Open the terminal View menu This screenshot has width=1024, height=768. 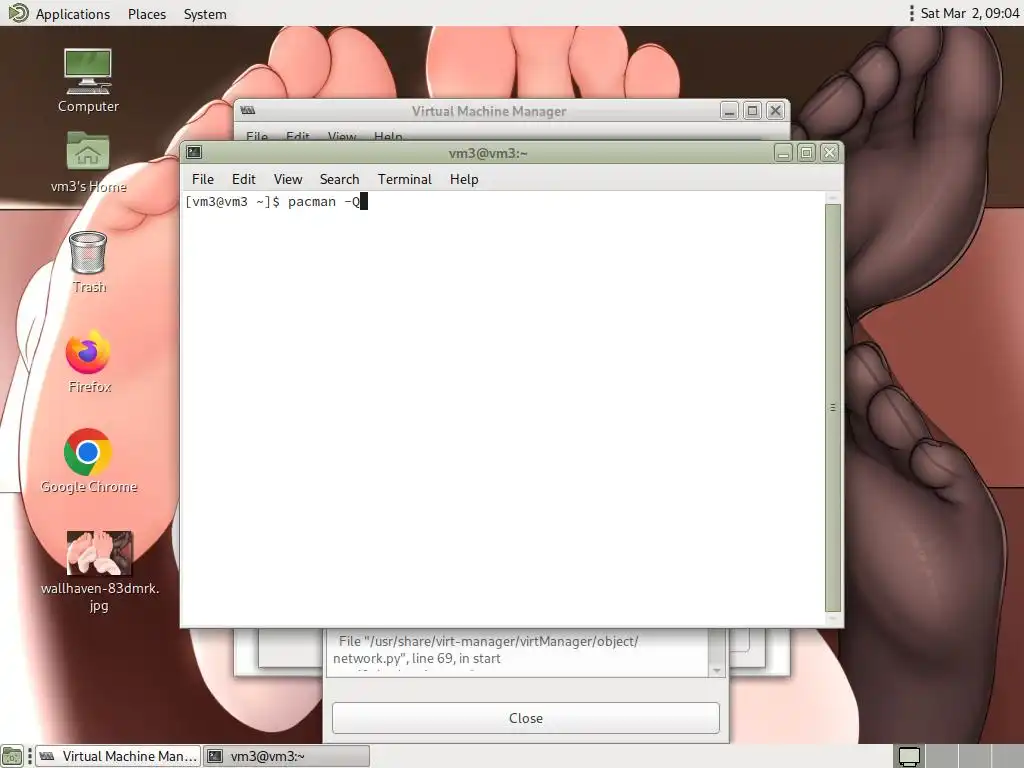(x=288, y=179)
